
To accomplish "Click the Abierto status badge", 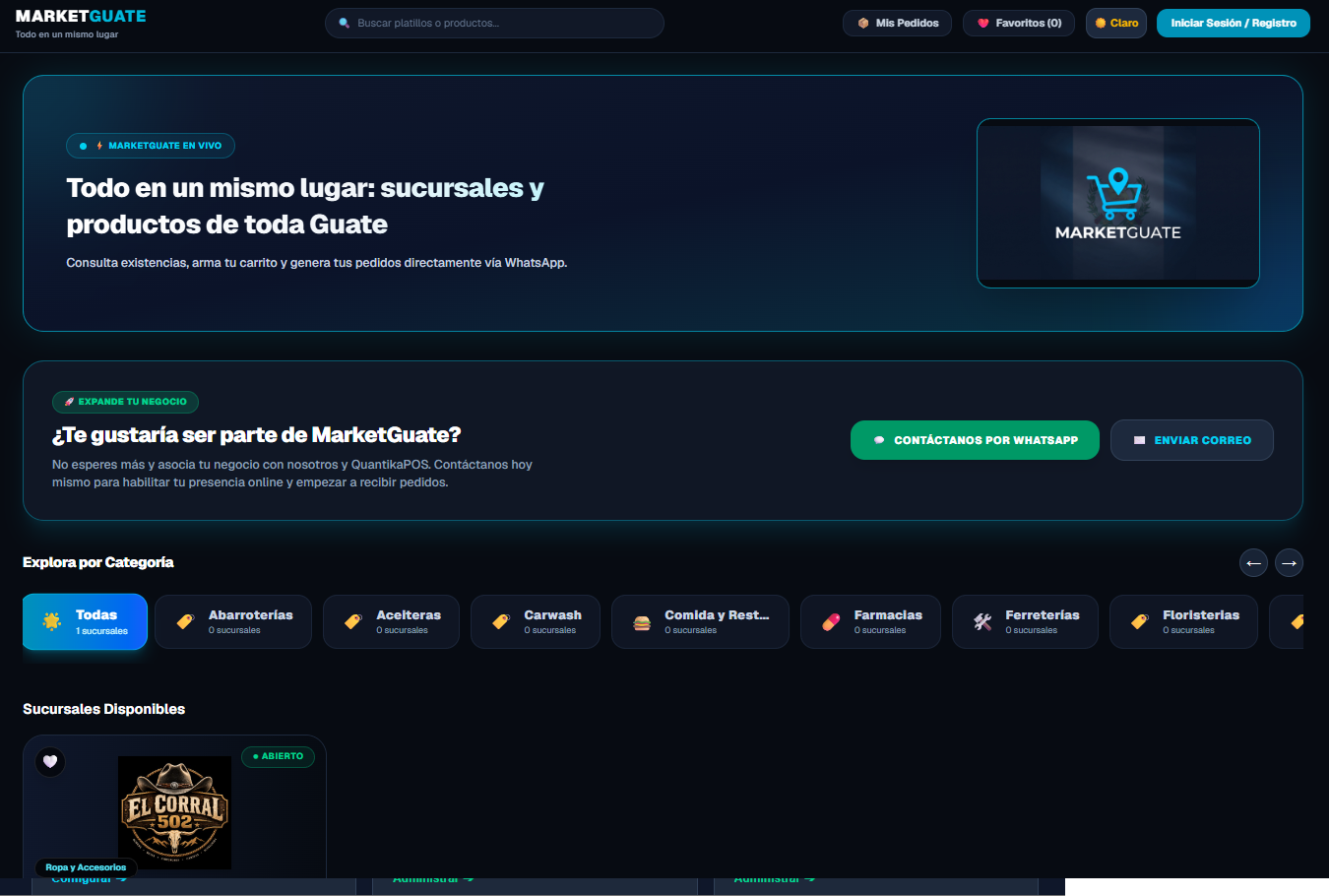I will pyautogui.click(x=279, y=756).
